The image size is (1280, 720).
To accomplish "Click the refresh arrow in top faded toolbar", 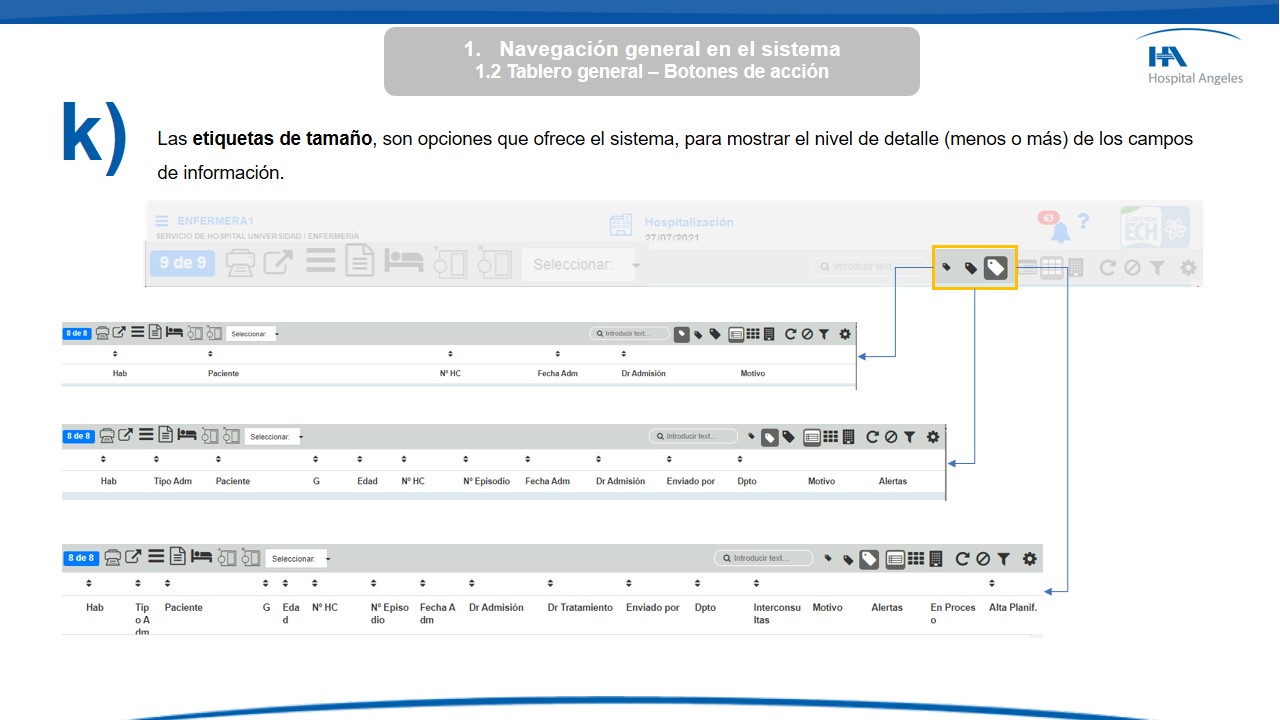I will coord(1107,267).
